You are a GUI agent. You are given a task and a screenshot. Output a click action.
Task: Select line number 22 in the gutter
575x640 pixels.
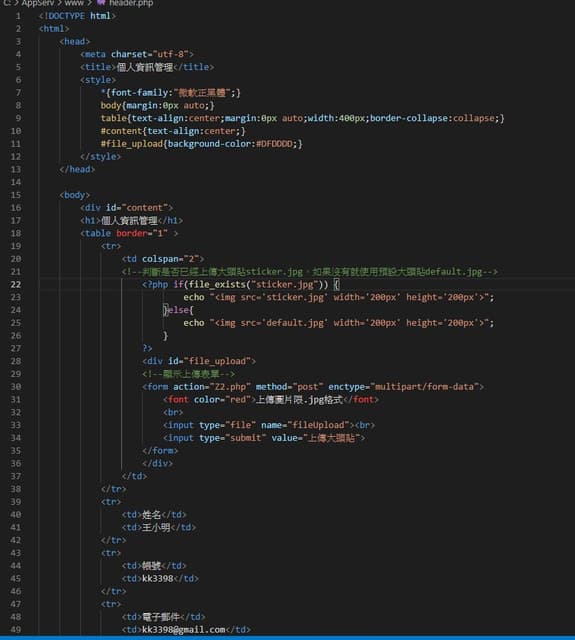coord(16,284)
